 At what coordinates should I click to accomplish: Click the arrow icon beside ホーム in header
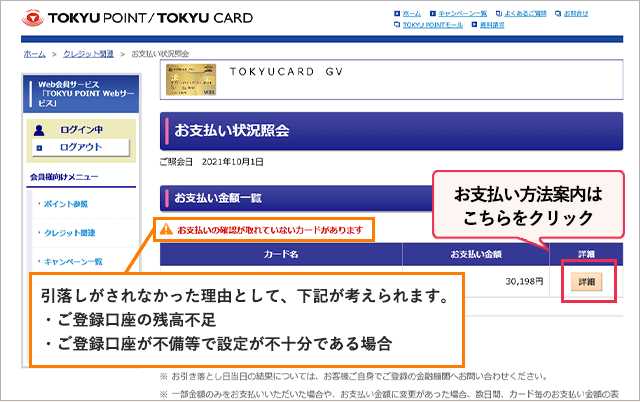[397, 13]
